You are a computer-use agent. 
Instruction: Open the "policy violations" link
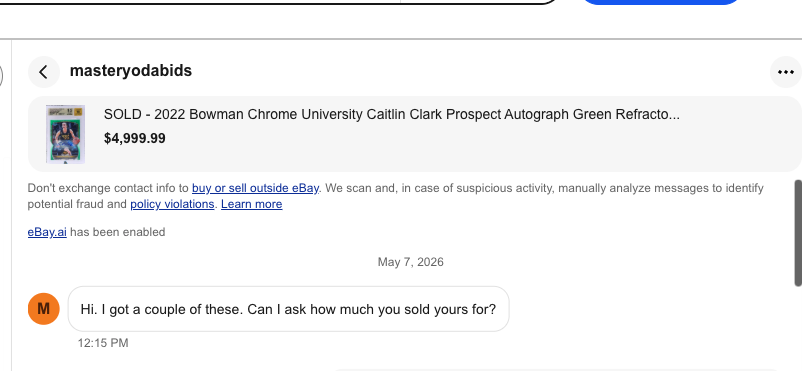coord(172,204)
